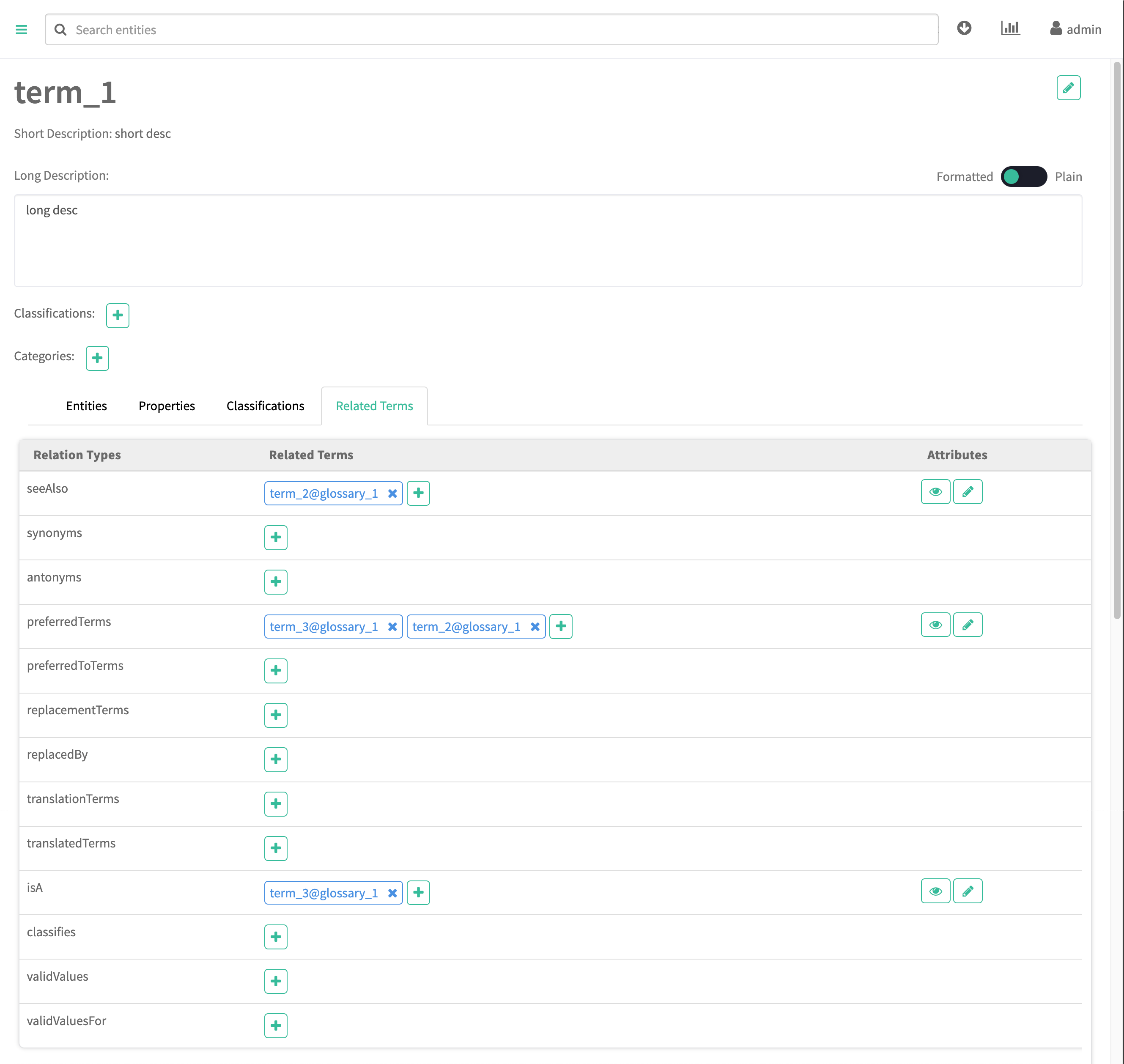Open the statistics chart icon
Screen dimensions: 1124x1064
click(x=1010, y=28)
